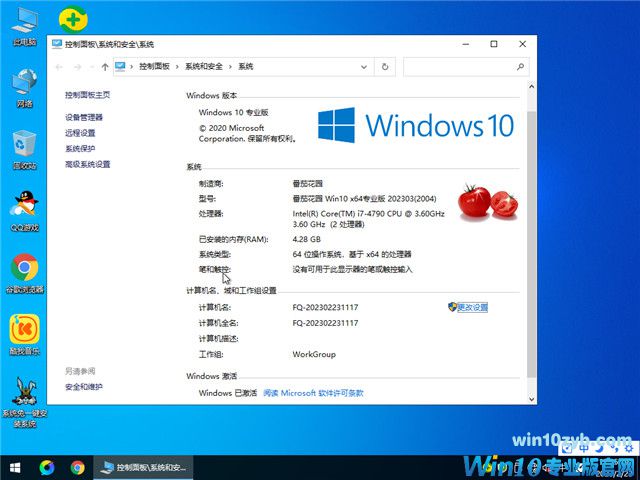Launch 谷歌浏览器 Chrome desktop icon
The width and height of the screenshot is (640, 480).
tap(24, 273)
